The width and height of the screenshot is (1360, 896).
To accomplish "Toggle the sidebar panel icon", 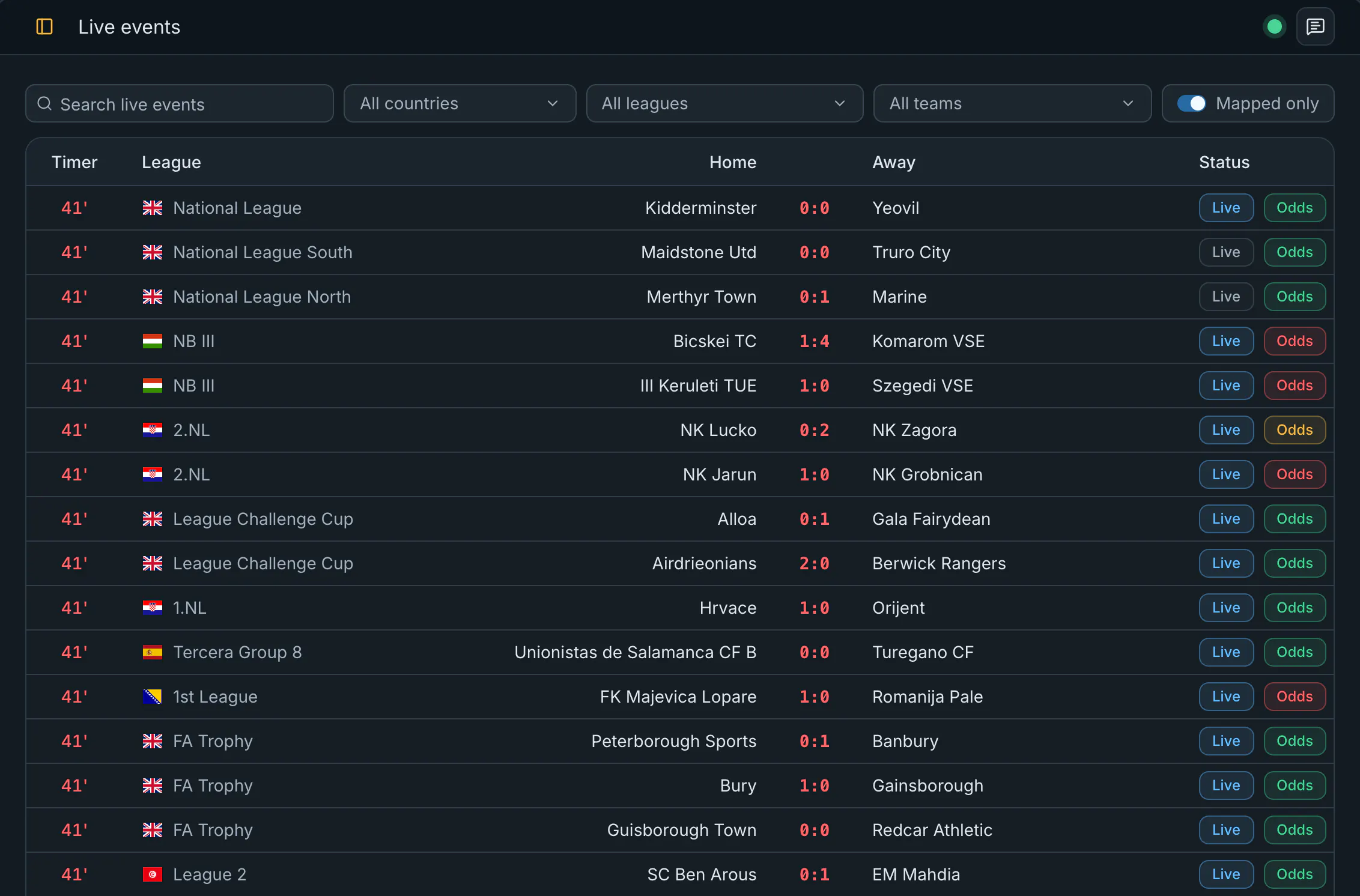I will (44, 26).
